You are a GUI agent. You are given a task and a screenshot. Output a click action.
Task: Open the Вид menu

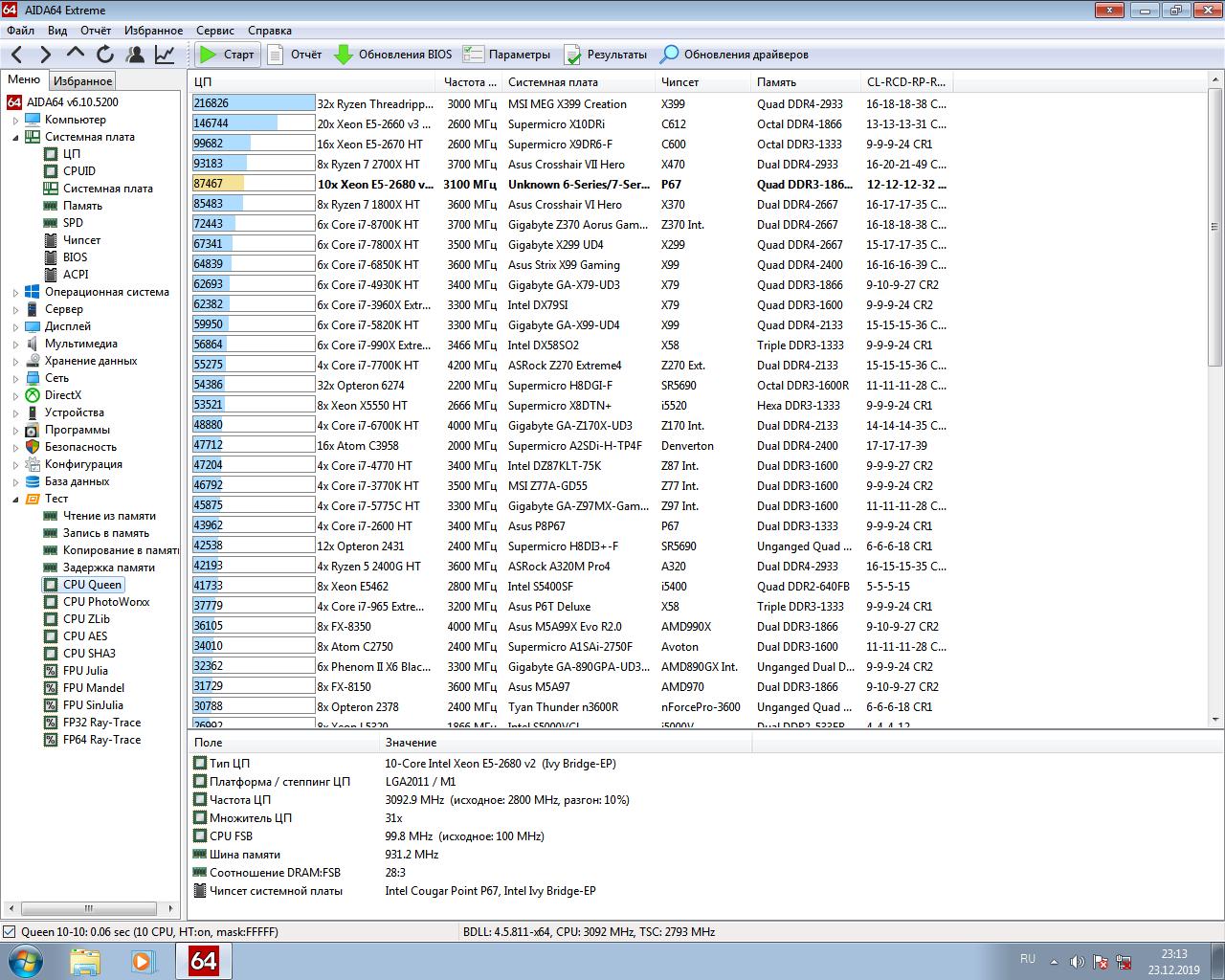click(57, 31)
